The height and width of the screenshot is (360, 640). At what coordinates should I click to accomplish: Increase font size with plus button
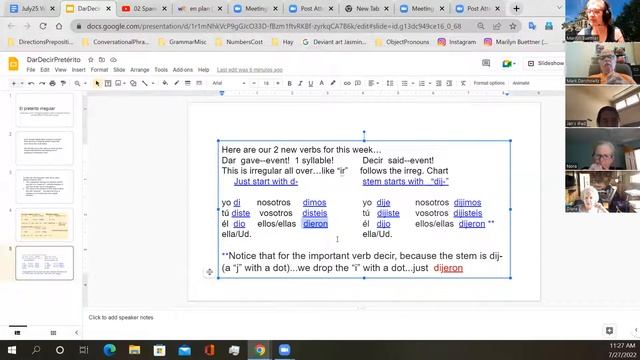tap(278, 83)
